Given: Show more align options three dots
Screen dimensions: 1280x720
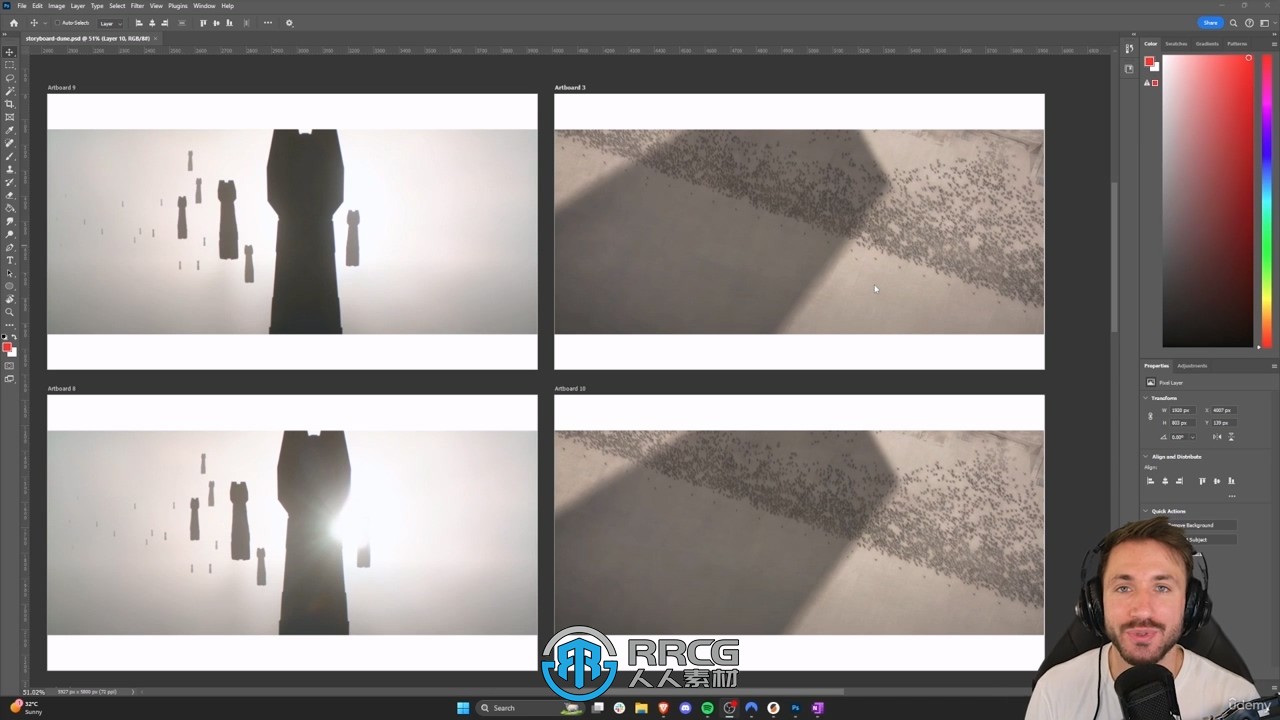Looking at the screenshot, I should [1232, 496].
